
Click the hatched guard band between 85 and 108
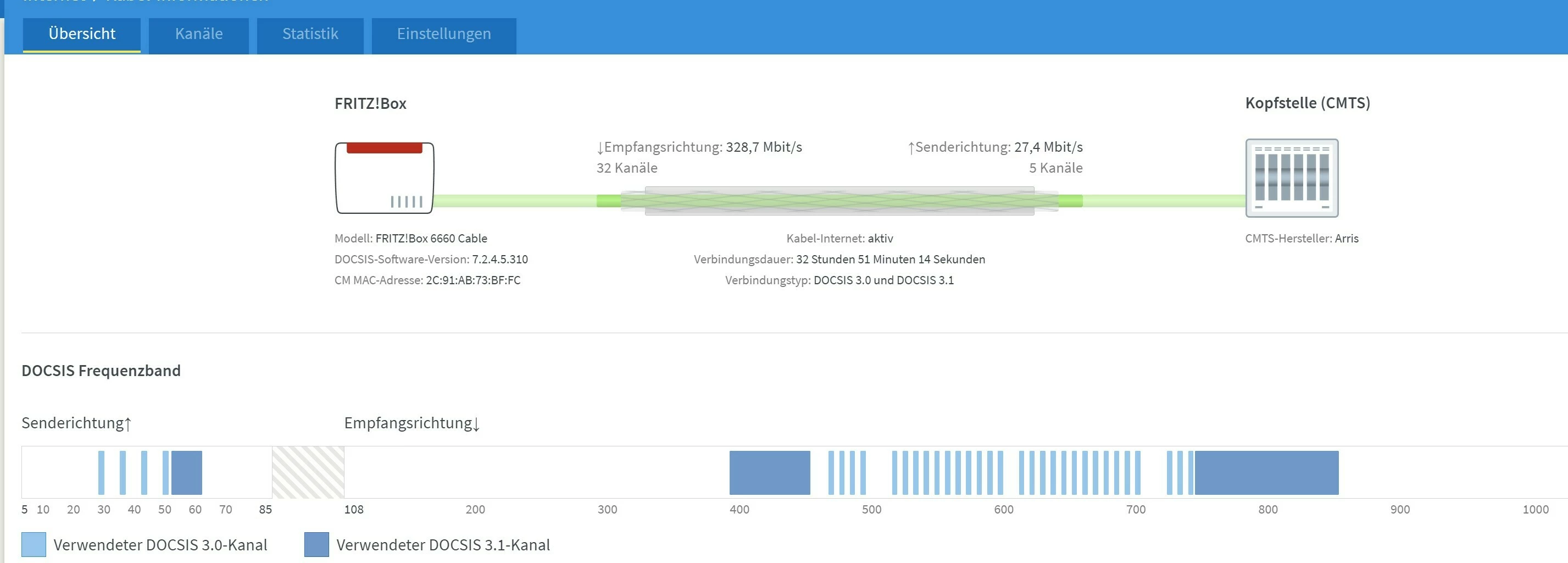click(308, 472)
